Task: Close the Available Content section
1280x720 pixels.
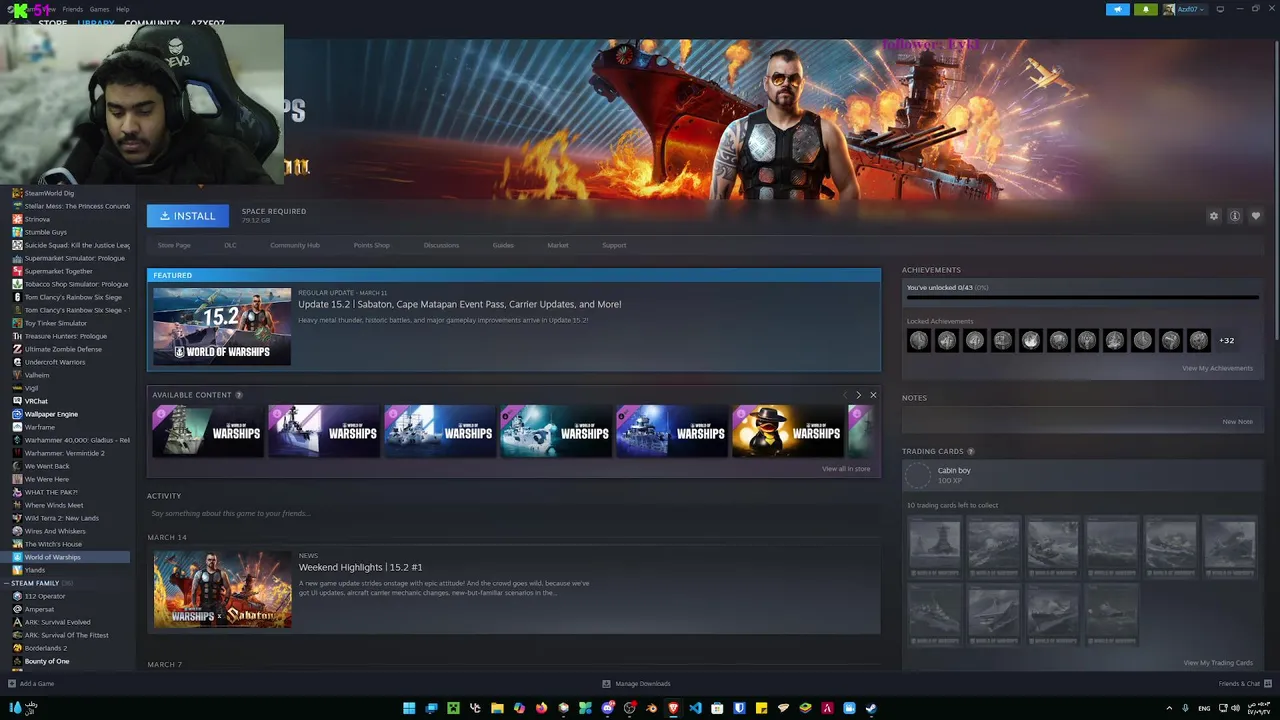Action: point(873,395)
